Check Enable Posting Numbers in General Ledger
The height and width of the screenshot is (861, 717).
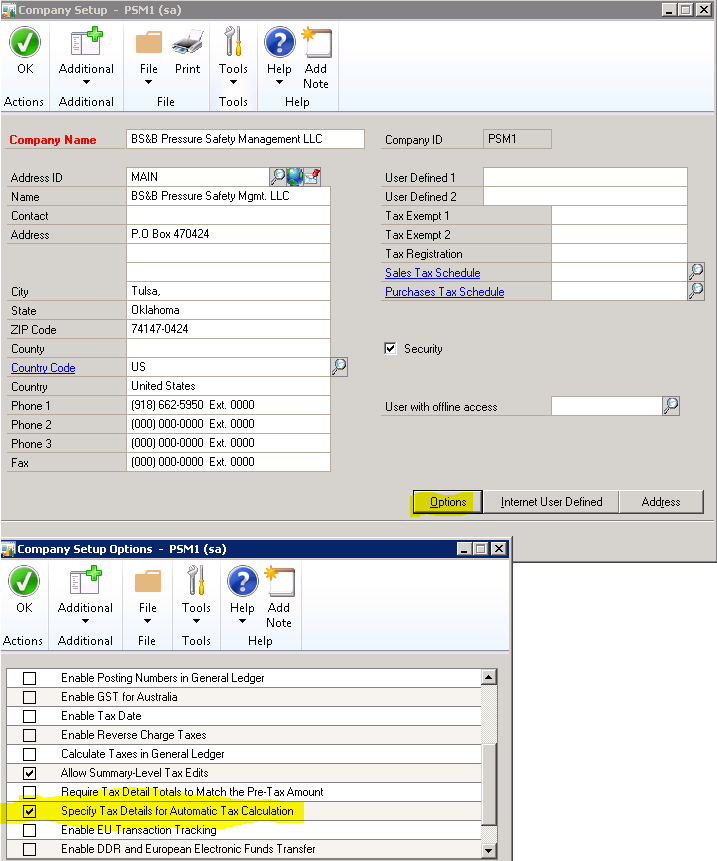30,678
